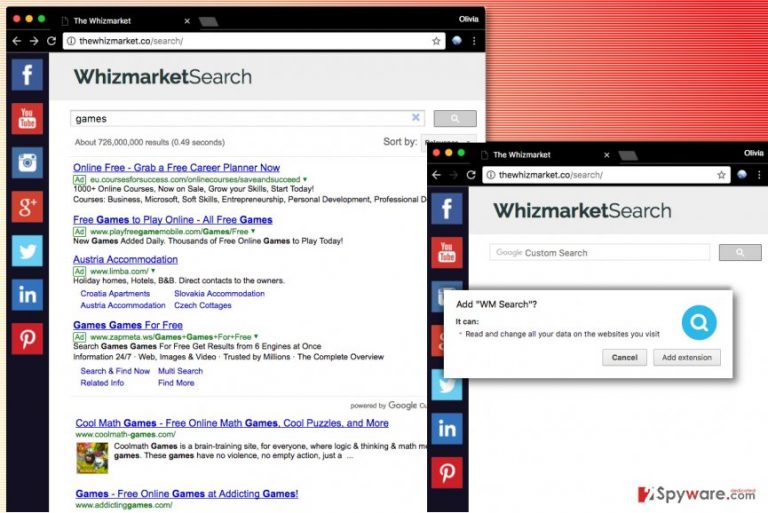Open Cool Math Games result link

(x=232, y=423)
